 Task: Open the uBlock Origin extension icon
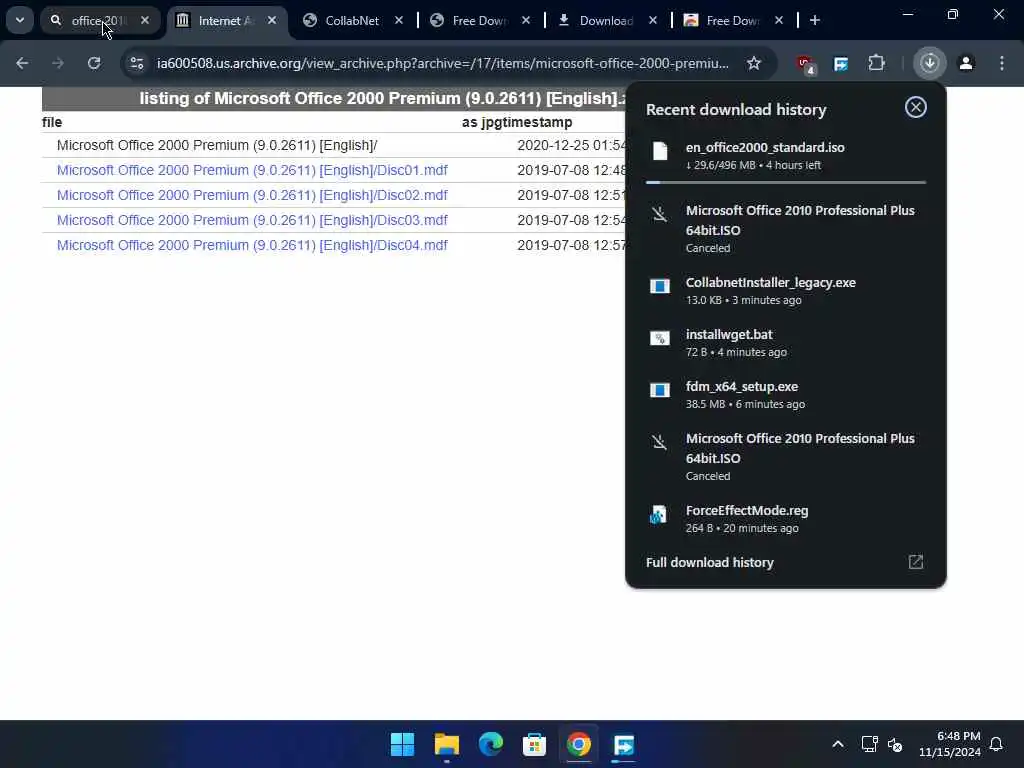pos(805,64)
